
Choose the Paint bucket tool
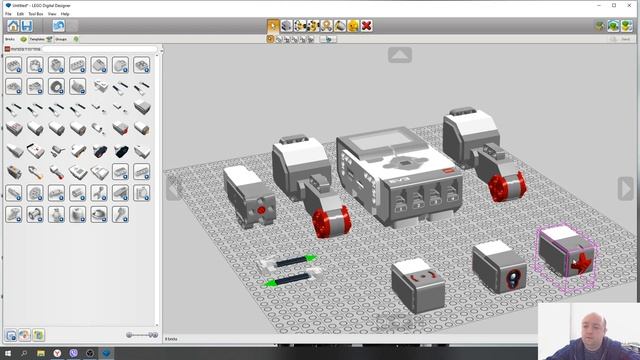pyautogui.click(x=340, y=26)
